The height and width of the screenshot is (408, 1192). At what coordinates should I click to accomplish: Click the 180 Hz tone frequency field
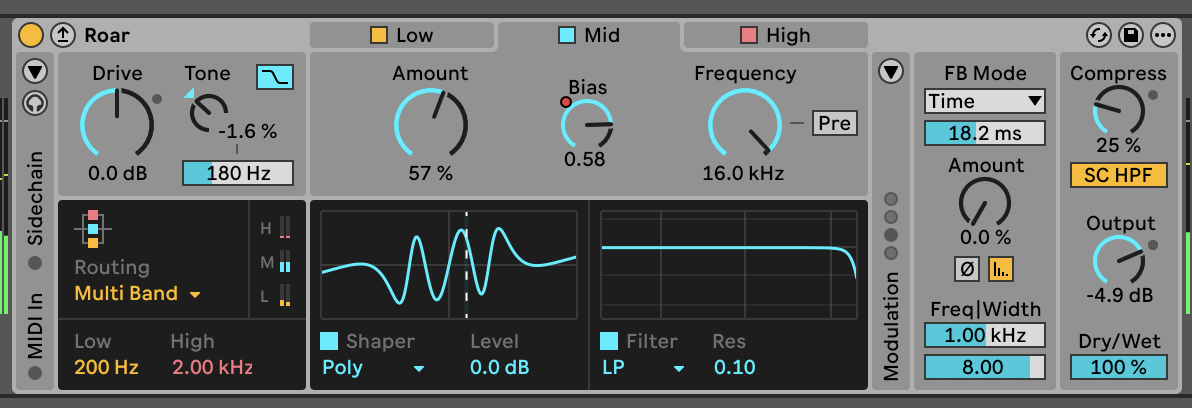[237, 173]
